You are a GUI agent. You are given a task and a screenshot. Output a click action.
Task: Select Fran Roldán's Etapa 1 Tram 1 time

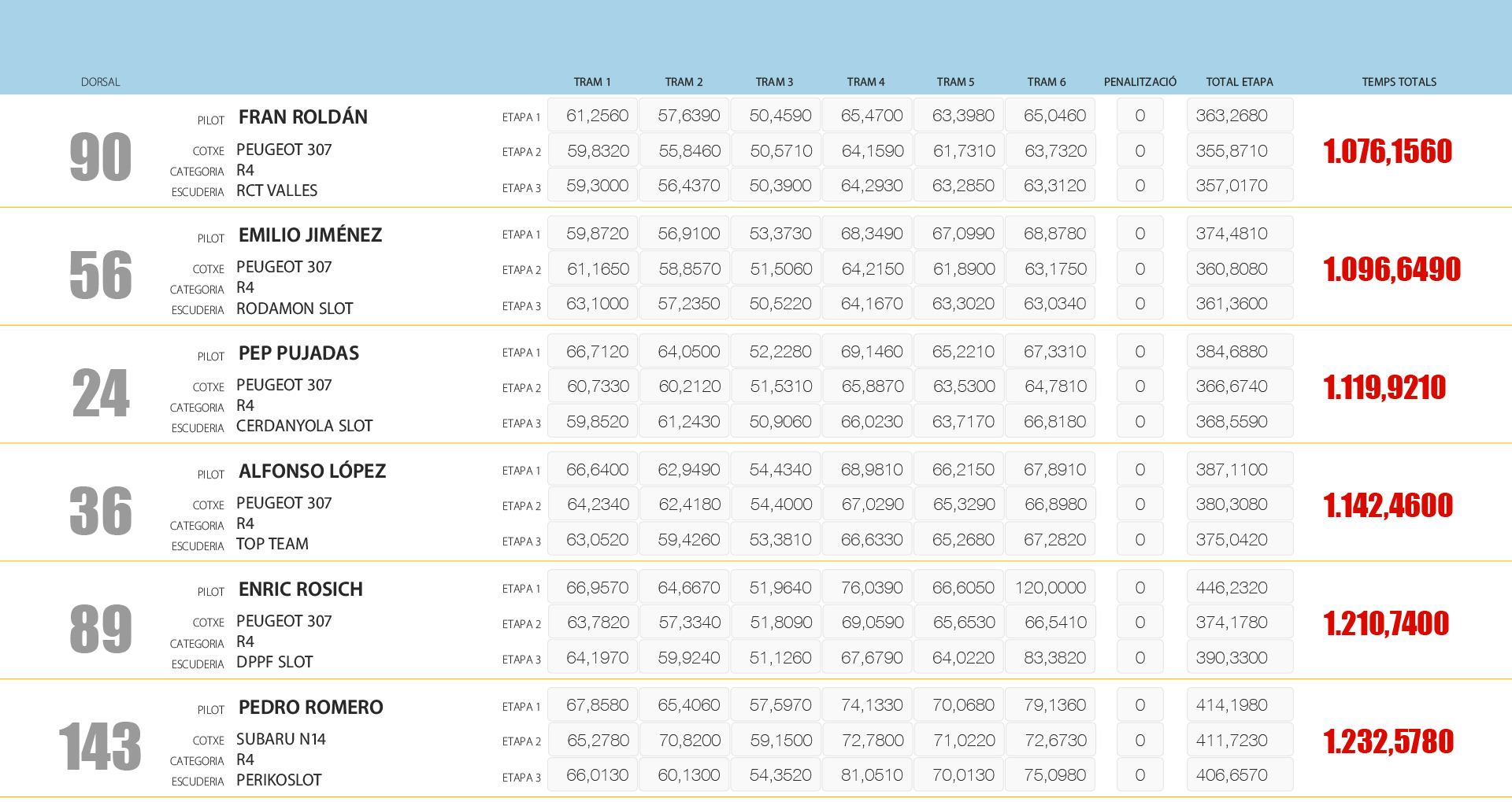[596, 116]
